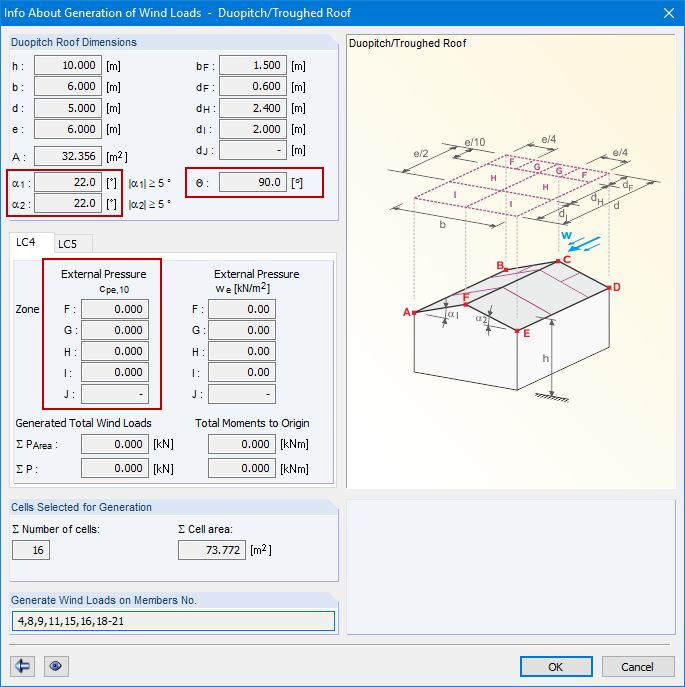The width and height of the screenshot is (685, 687).
Task: Click zone F we pressure field
Action: click(x=242, y=309)
